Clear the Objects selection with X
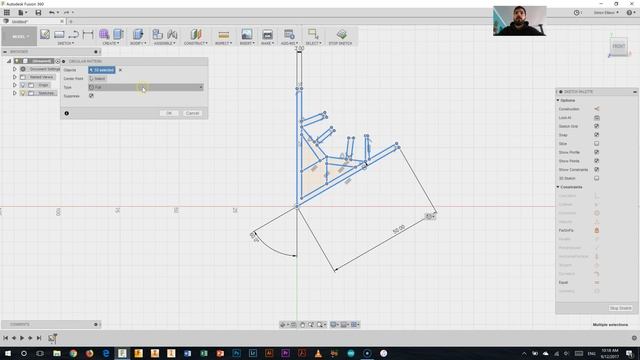This screenshot has height=360, width=640. (x=120, y=70)
